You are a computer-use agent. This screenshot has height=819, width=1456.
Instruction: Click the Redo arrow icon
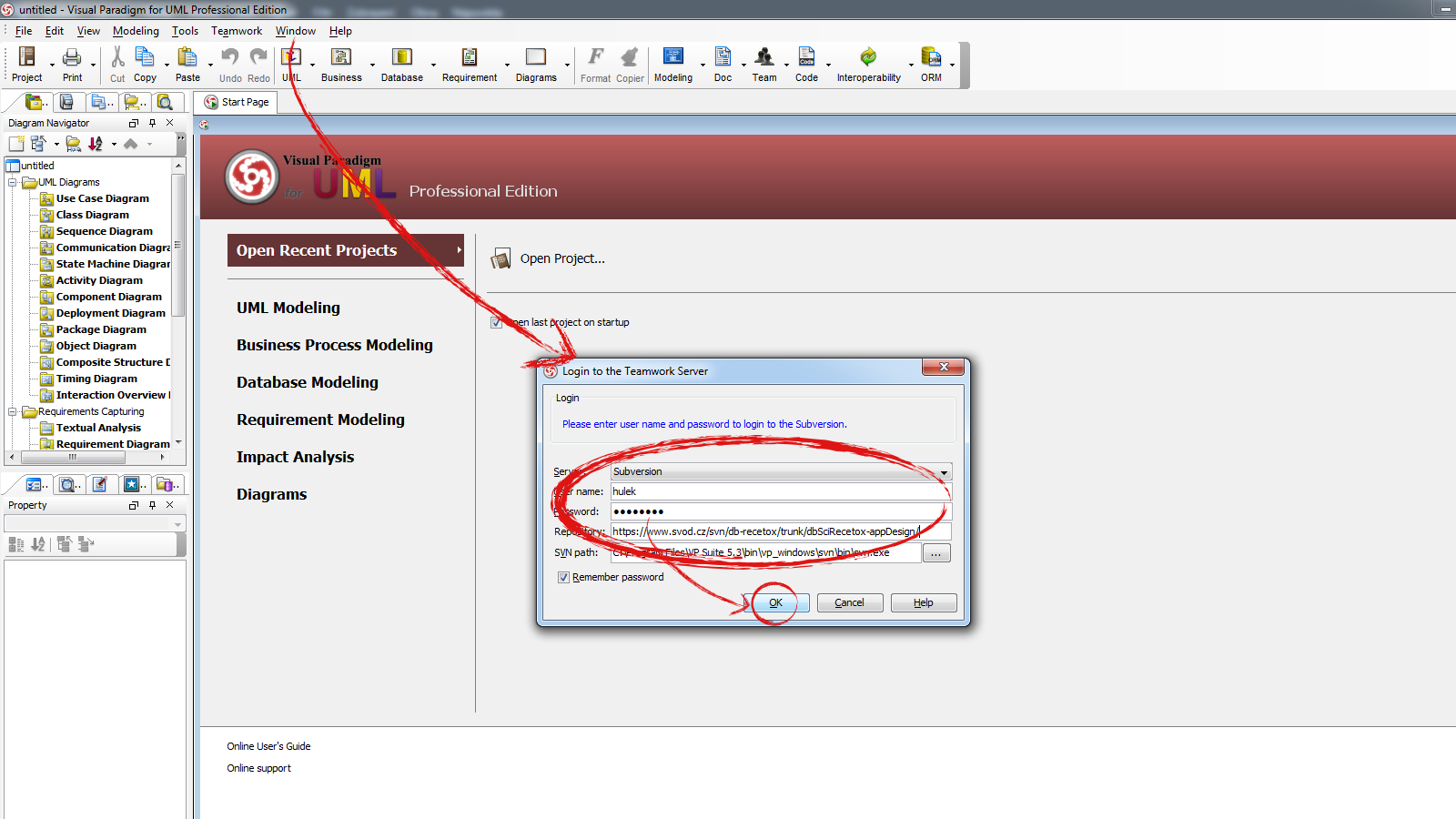(x=258, y=57)
